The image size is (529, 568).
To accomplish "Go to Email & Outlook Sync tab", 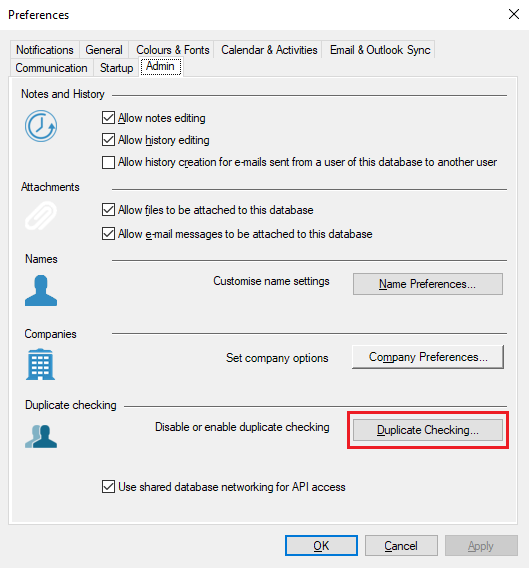I will click(x=380, y=50).
